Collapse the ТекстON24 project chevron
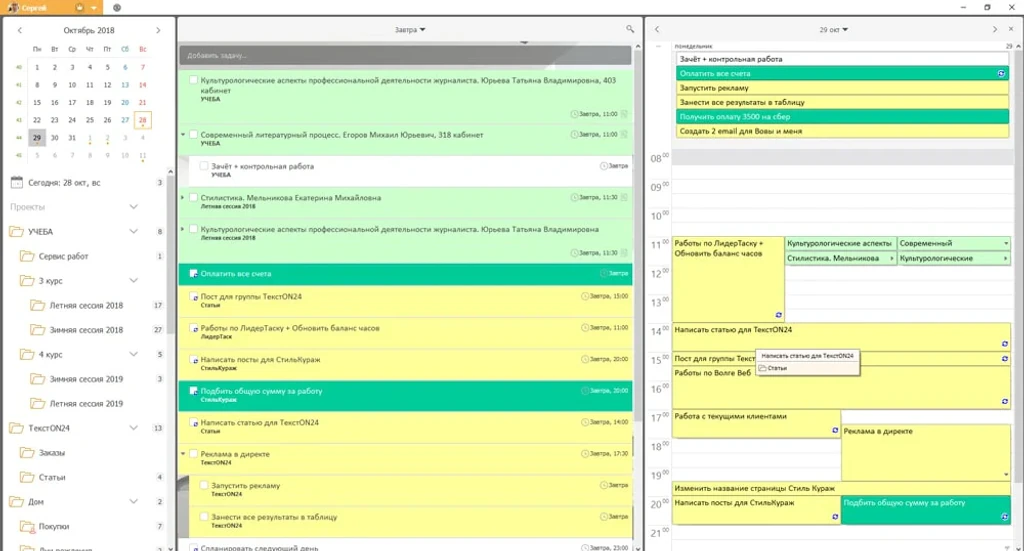Image resolution: width=1024 pixels, height=551 pixels. pos(133,428)
